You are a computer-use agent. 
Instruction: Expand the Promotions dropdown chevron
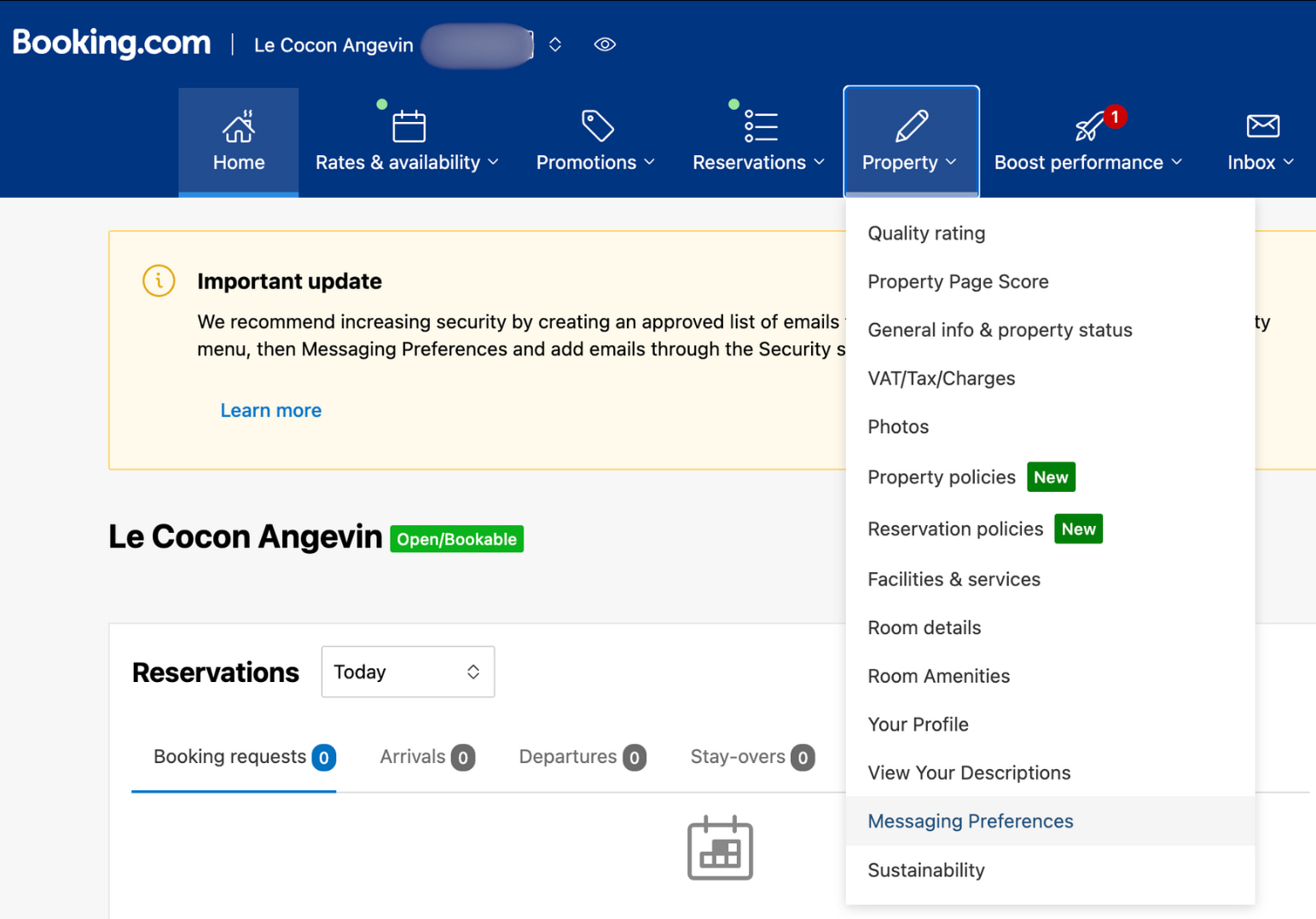pyautogui.click(x=649, y=162)
